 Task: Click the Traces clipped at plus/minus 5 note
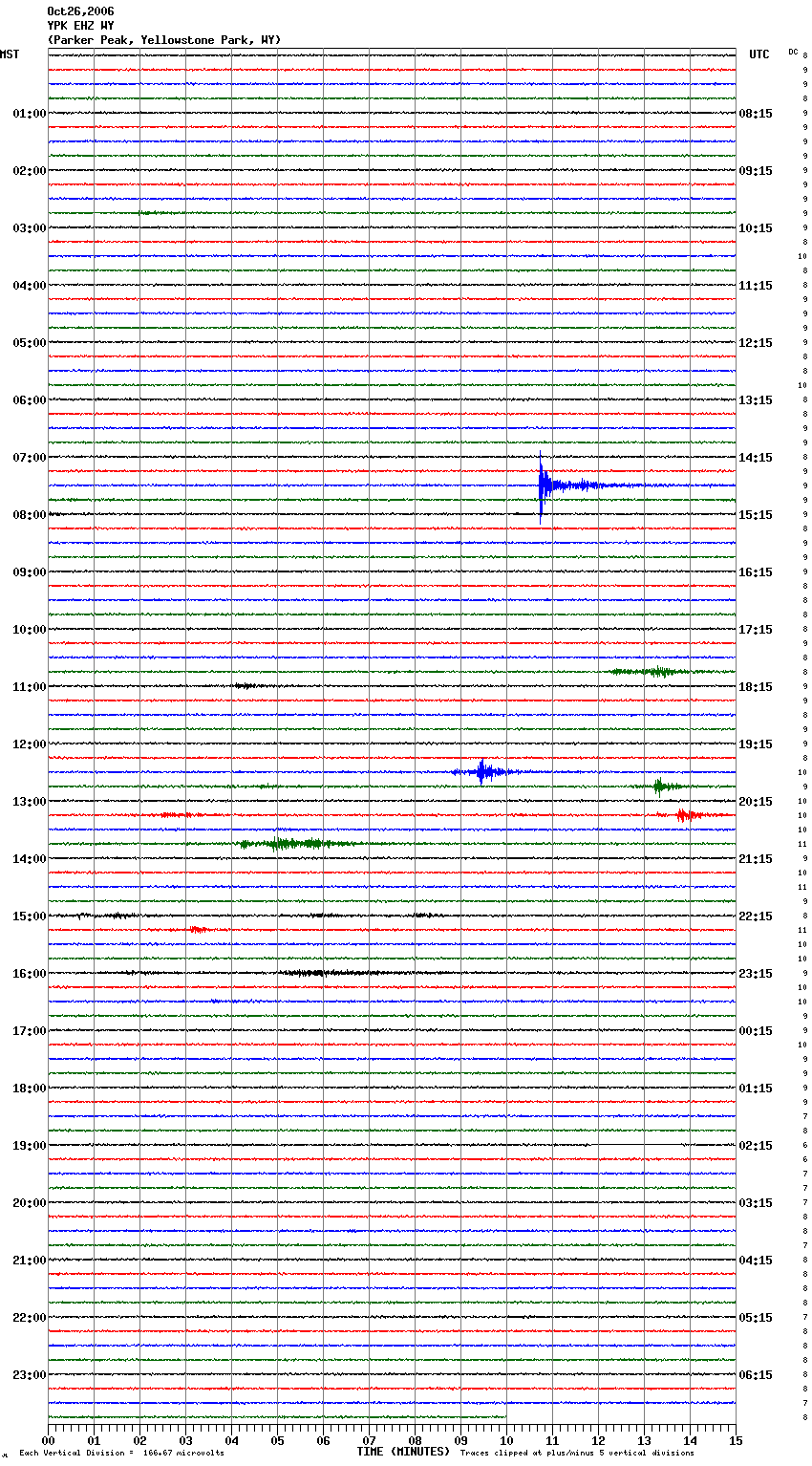click(577, 1454)
